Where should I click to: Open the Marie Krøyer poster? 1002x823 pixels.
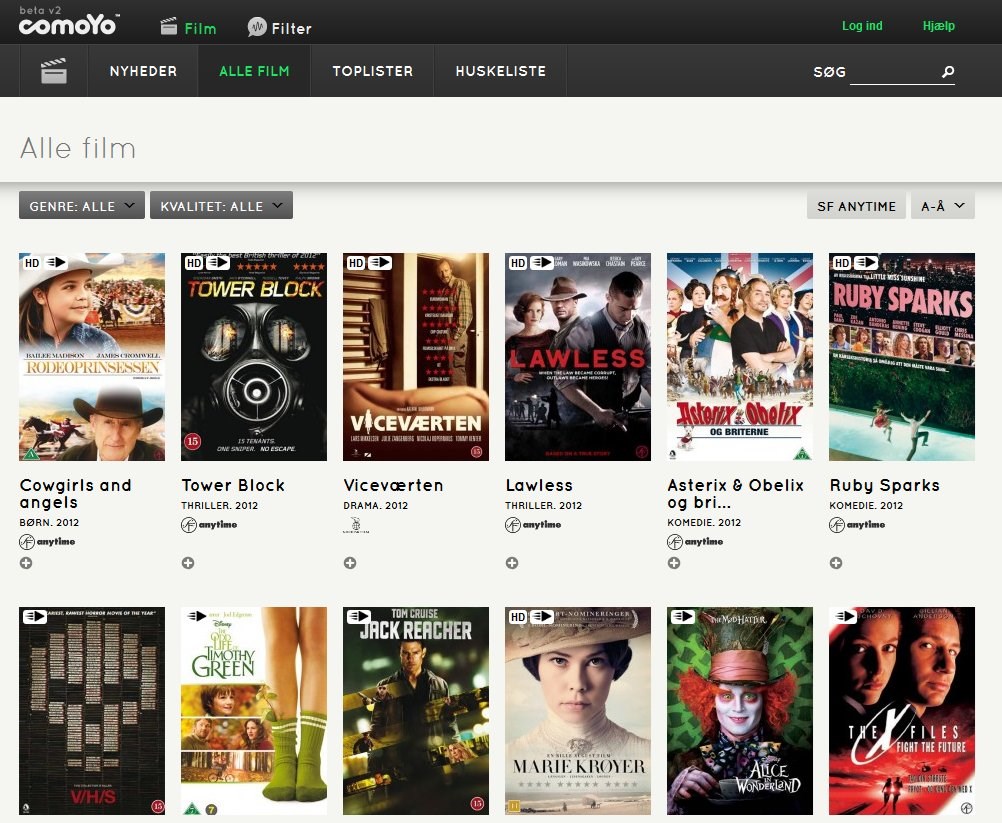[578, 711]
